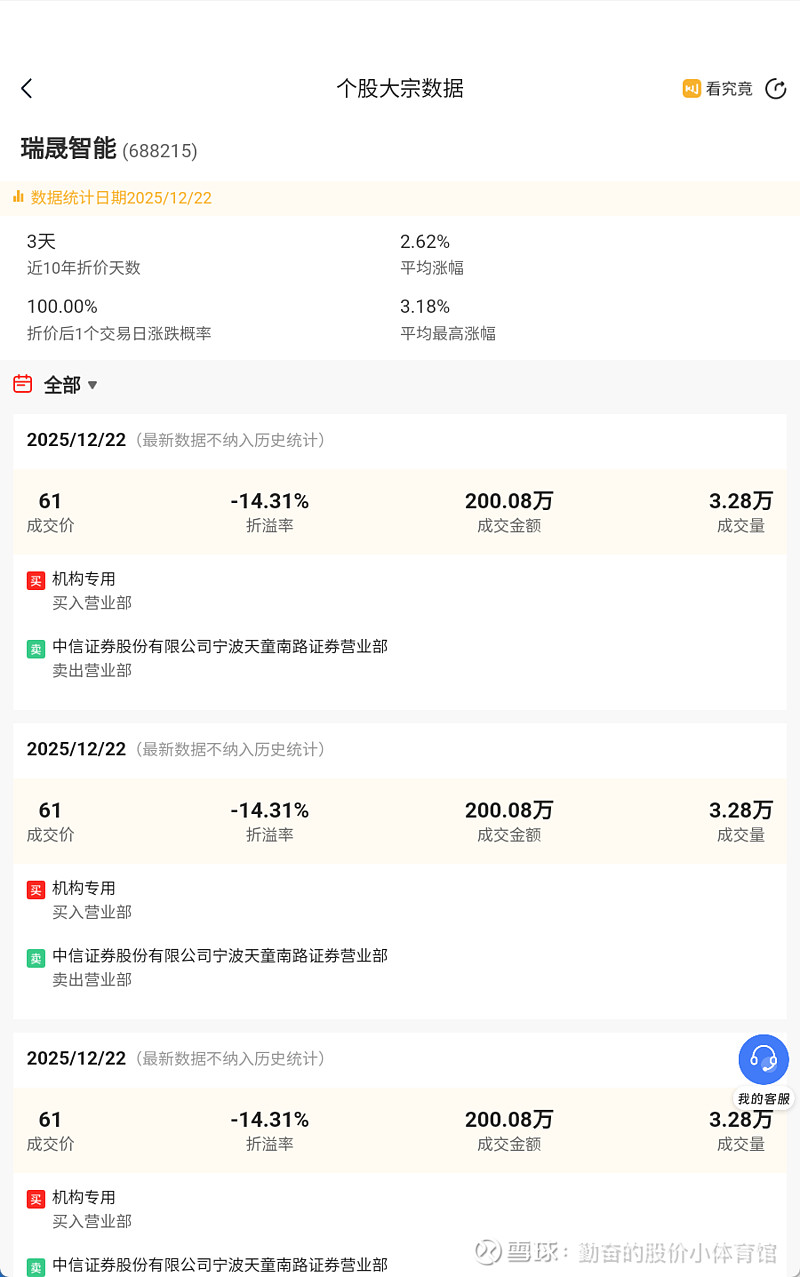The width and height of the screenshot is (800, 1277).
Task: Tap the back arrow icon
Action: pyautogui.click(x=27, y=88)
